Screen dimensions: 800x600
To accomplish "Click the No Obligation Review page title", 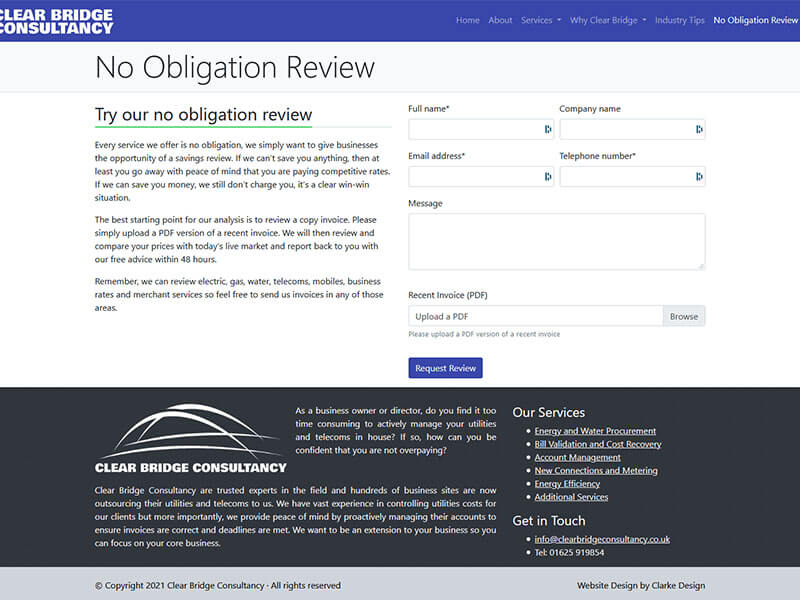I will 235,67.
